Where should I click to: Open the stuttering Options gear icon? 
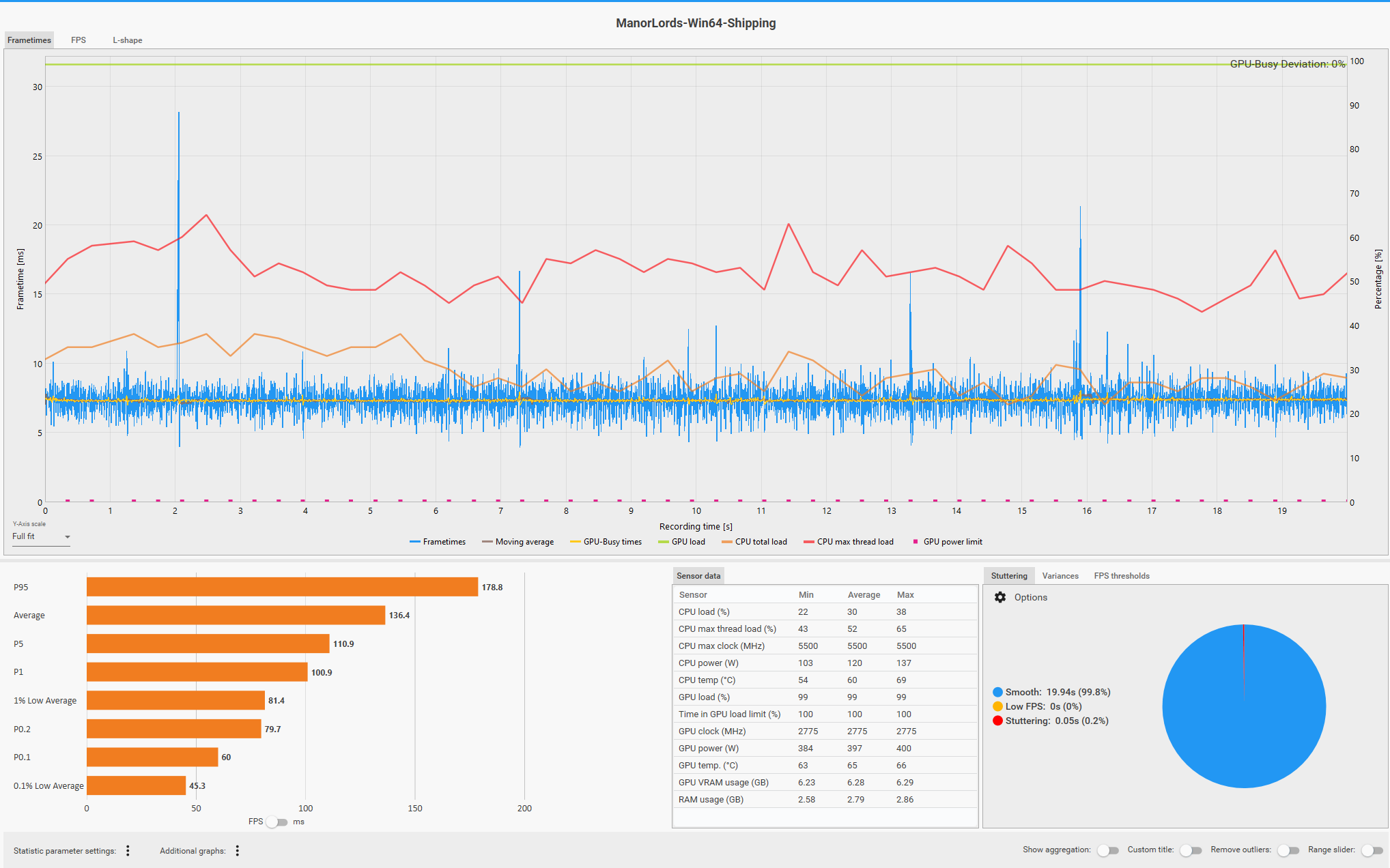pyautogui.click(x=1000, y=597)
